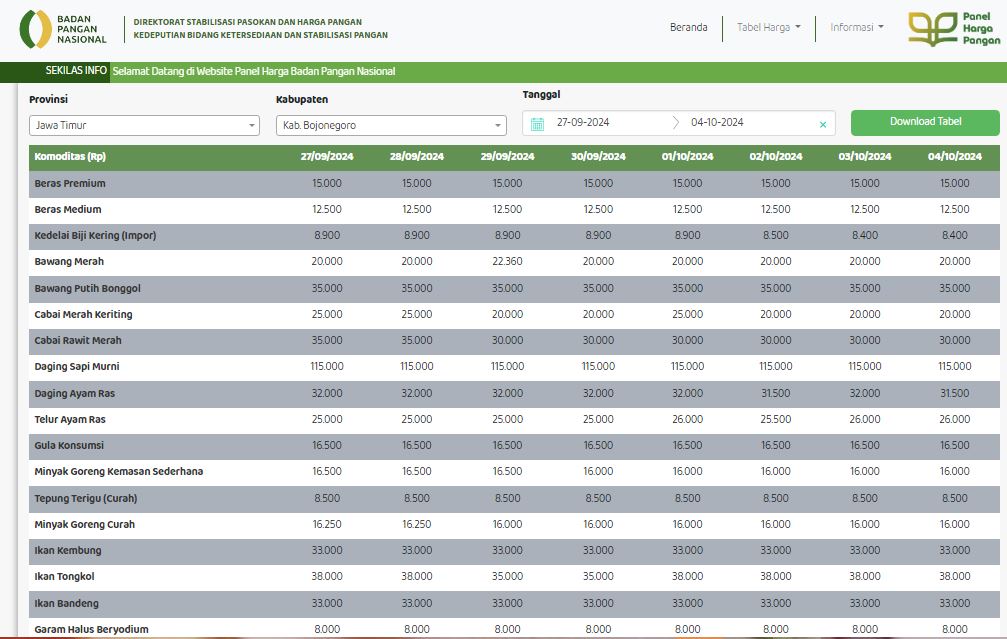The image size is (1007, 639).
Task: Expand the Provinsi dropdown showing Jawa Timur
Action: 144,126
